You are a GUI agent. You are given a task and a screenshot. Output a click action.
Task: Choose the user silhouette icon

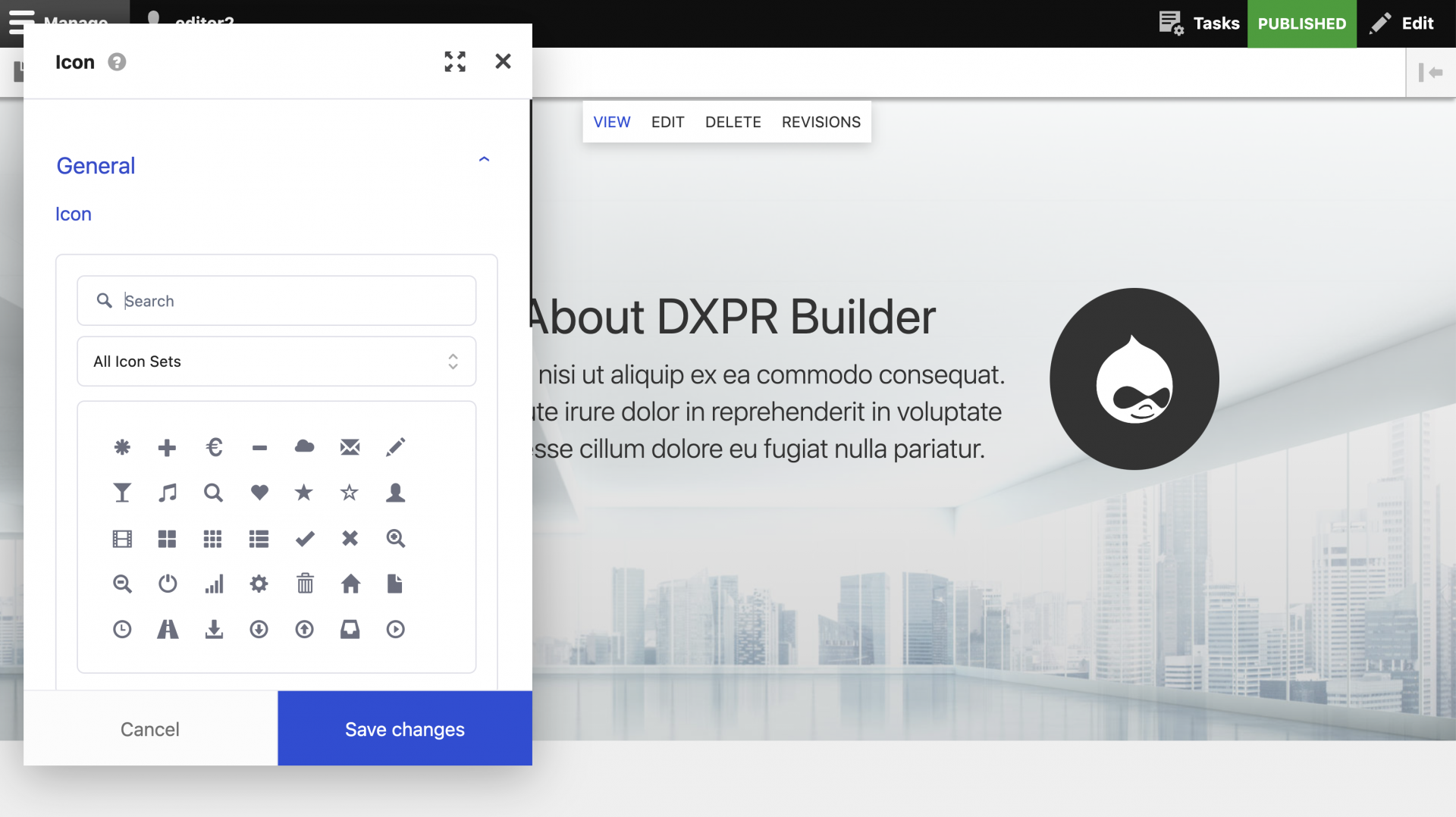(x=396, y=493)
